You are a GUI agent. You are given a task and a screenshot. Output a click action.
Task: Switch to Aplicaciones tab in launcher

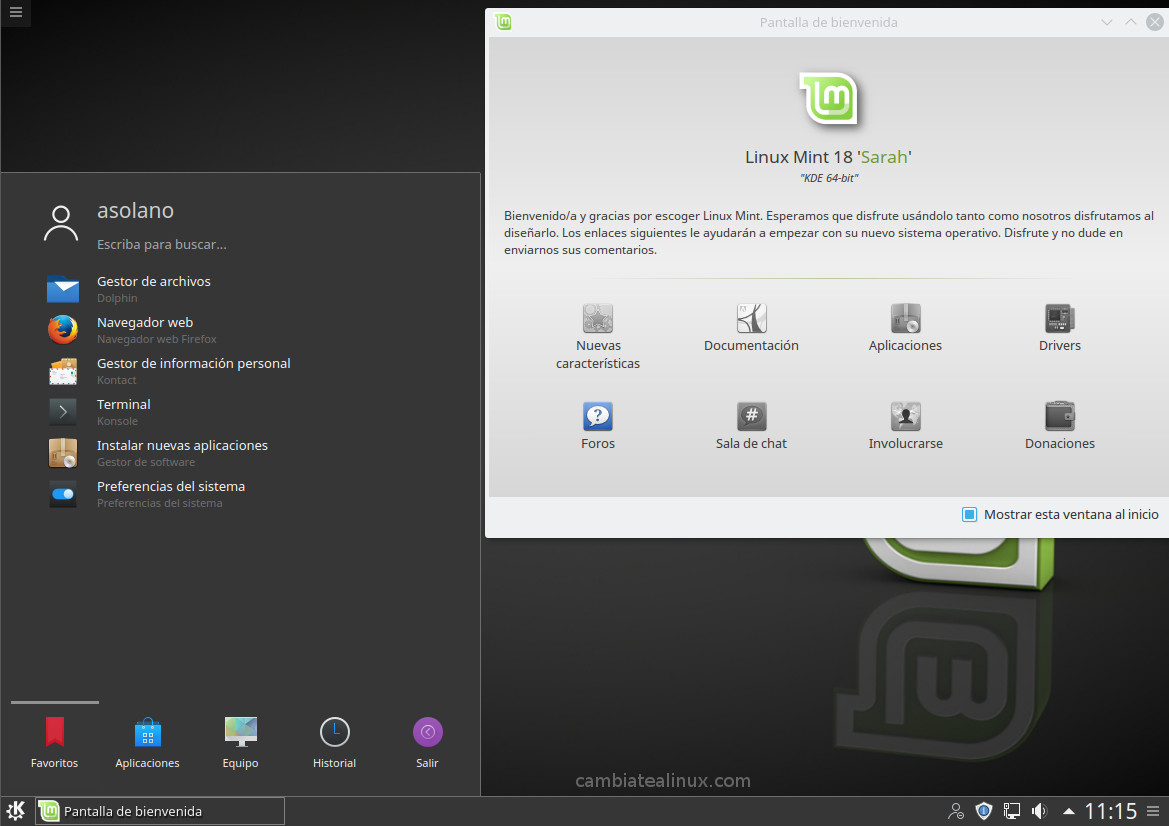tap(148, 743)
